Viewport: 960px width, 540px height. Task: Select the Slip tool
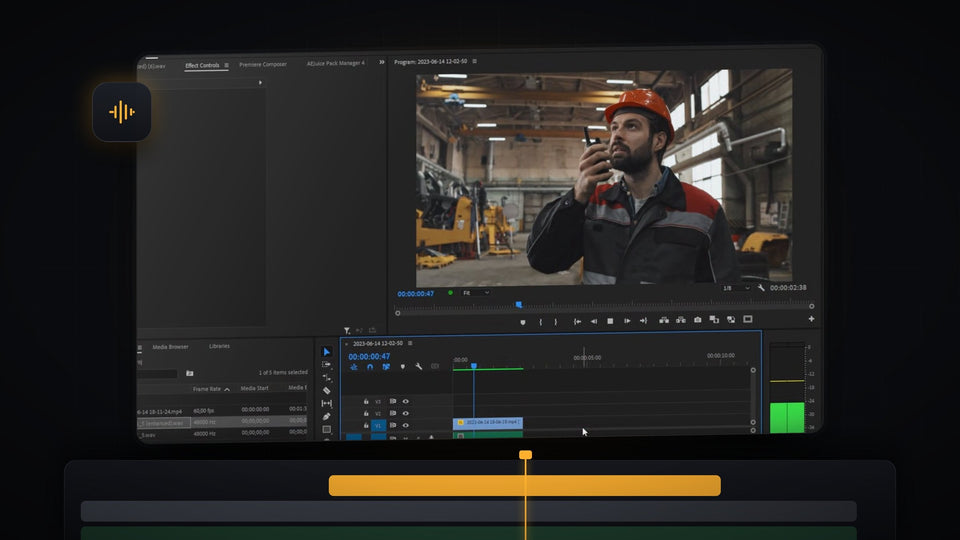pos(326,403)
